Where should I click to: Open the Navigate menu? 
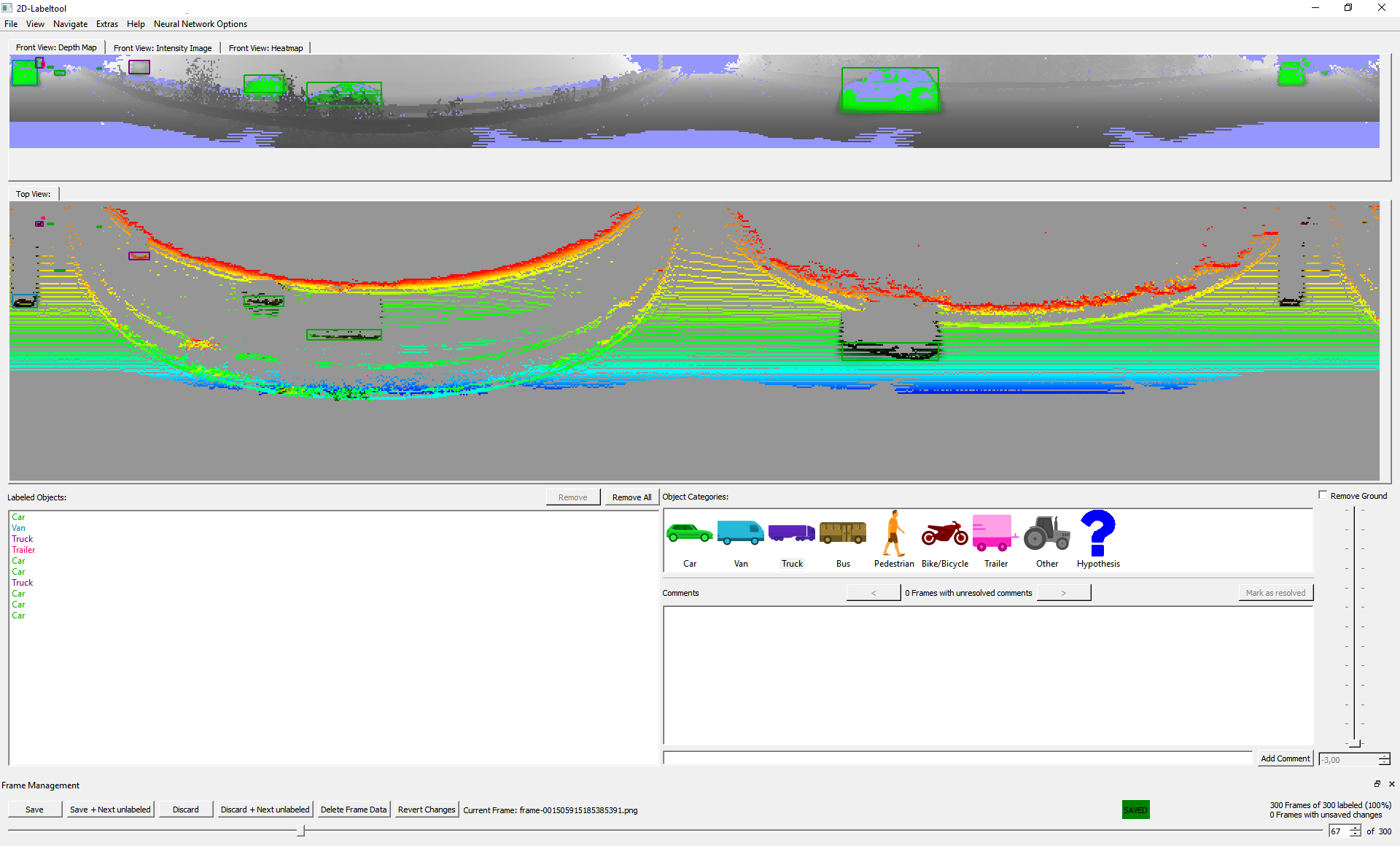(70, 23)
